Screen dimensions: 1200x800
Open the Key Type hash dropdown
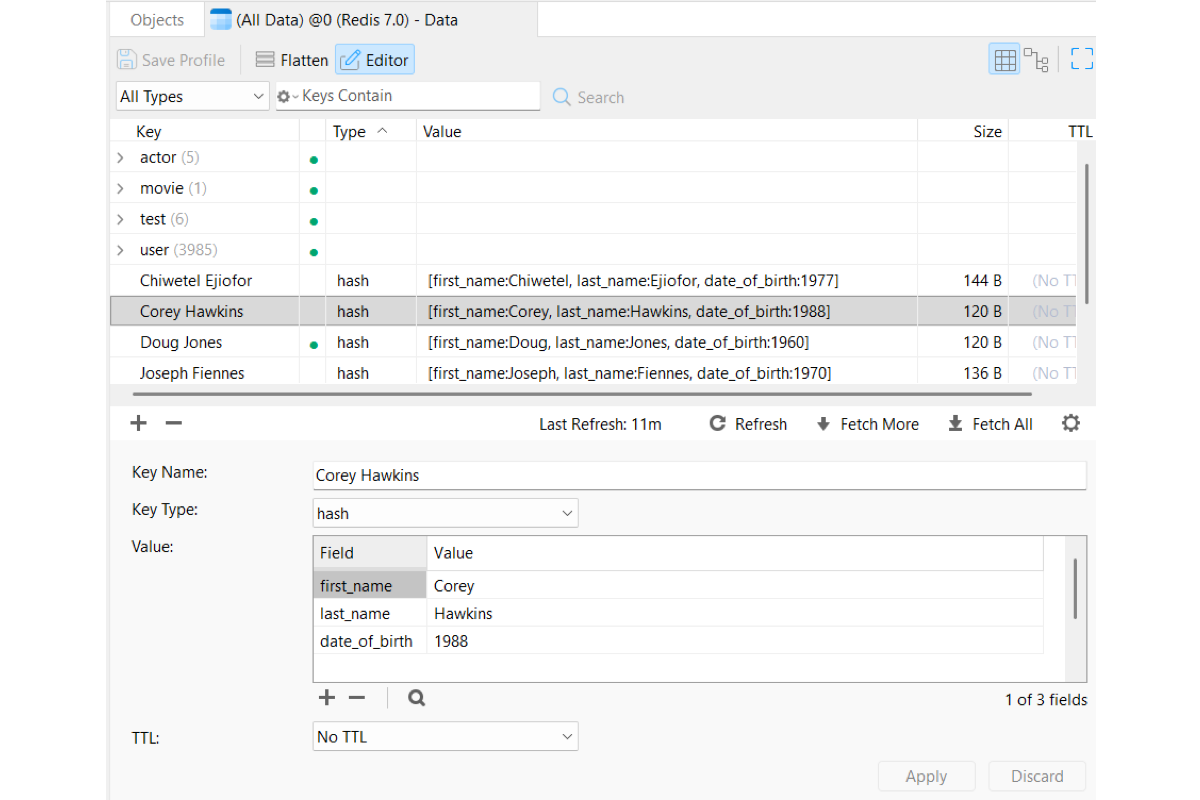point(445,513)
